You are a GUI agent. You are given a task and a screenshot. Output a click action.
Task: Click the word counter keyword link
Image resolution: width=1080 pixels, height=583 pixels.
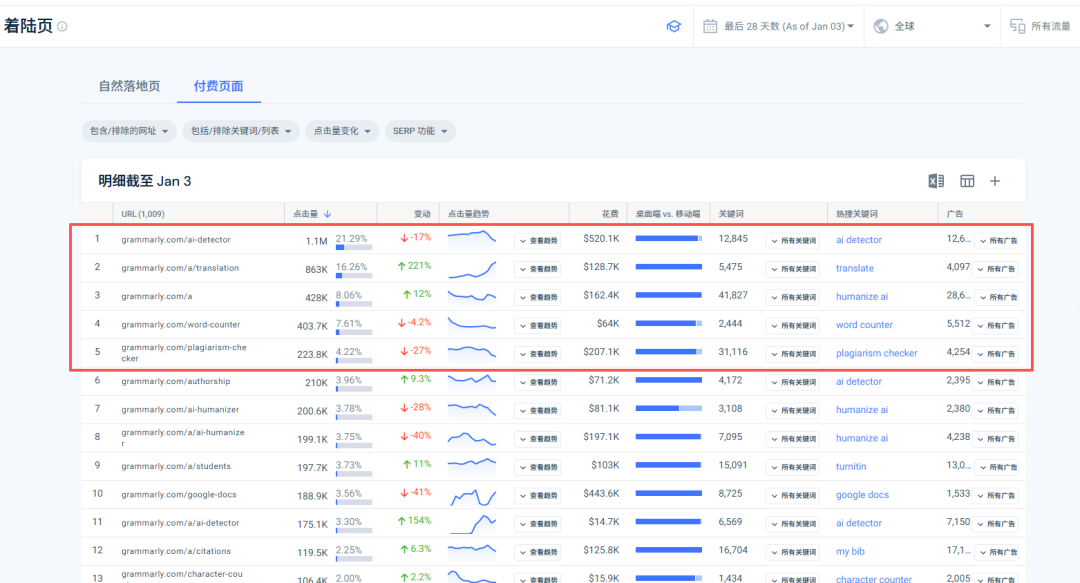(x=864, y=325)
